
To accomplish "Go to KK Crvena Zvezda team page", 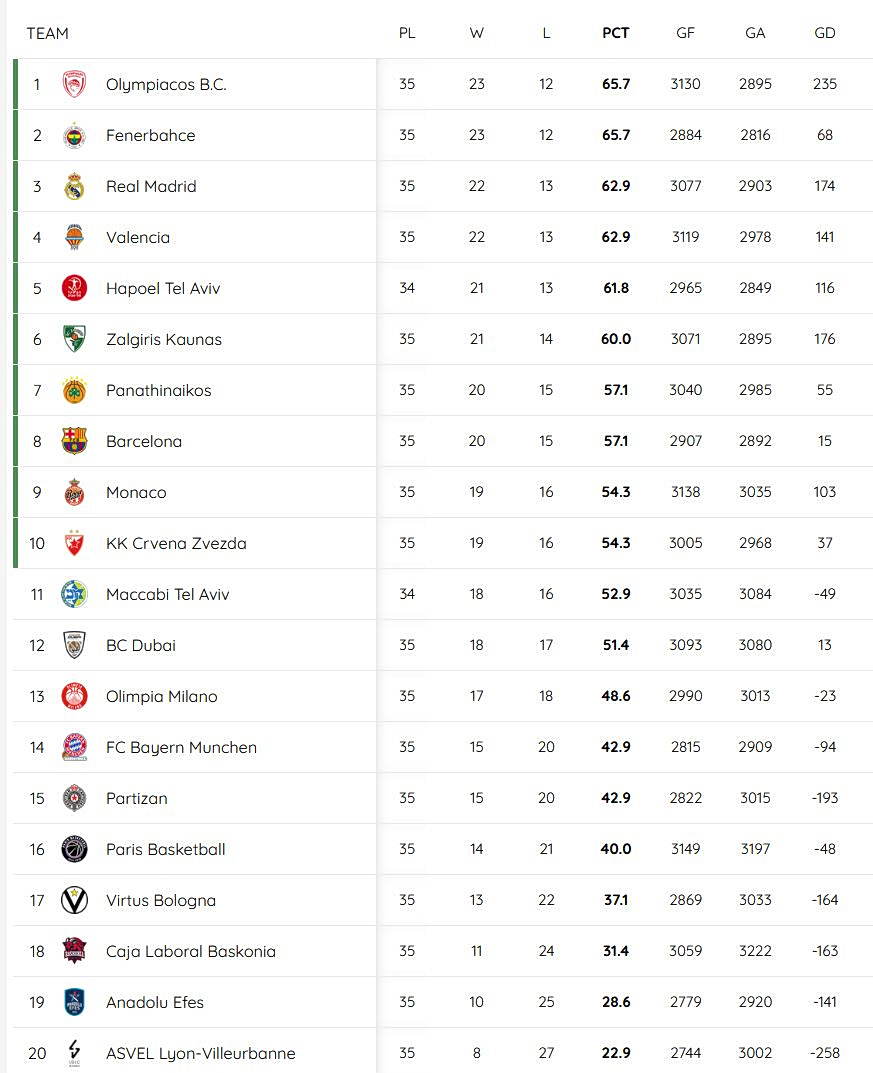I will [x=176, y=544].
